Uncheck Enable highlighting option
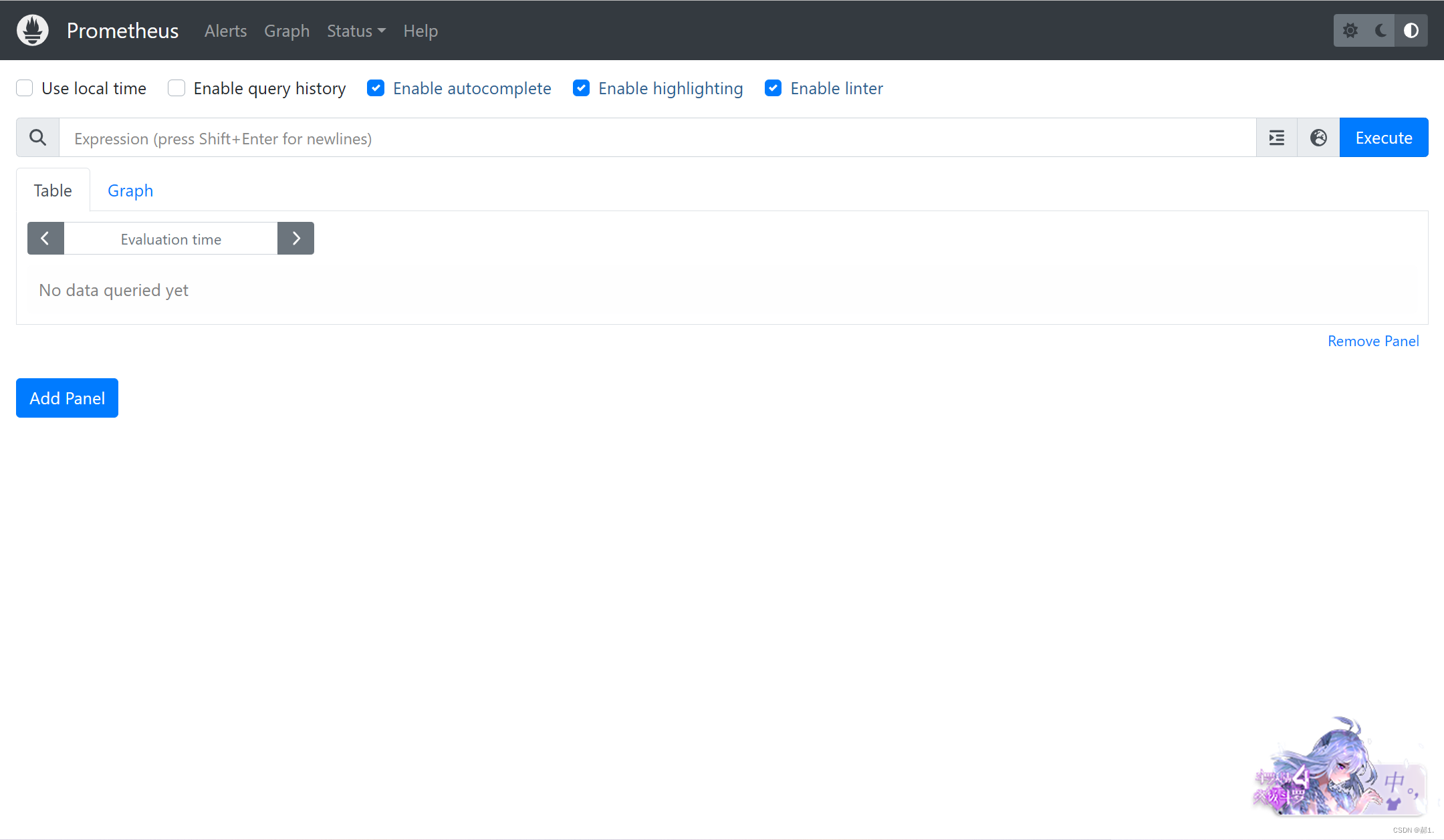This screenshot has width=1444, height=840. pyautogui.click(x=581, y=88)
